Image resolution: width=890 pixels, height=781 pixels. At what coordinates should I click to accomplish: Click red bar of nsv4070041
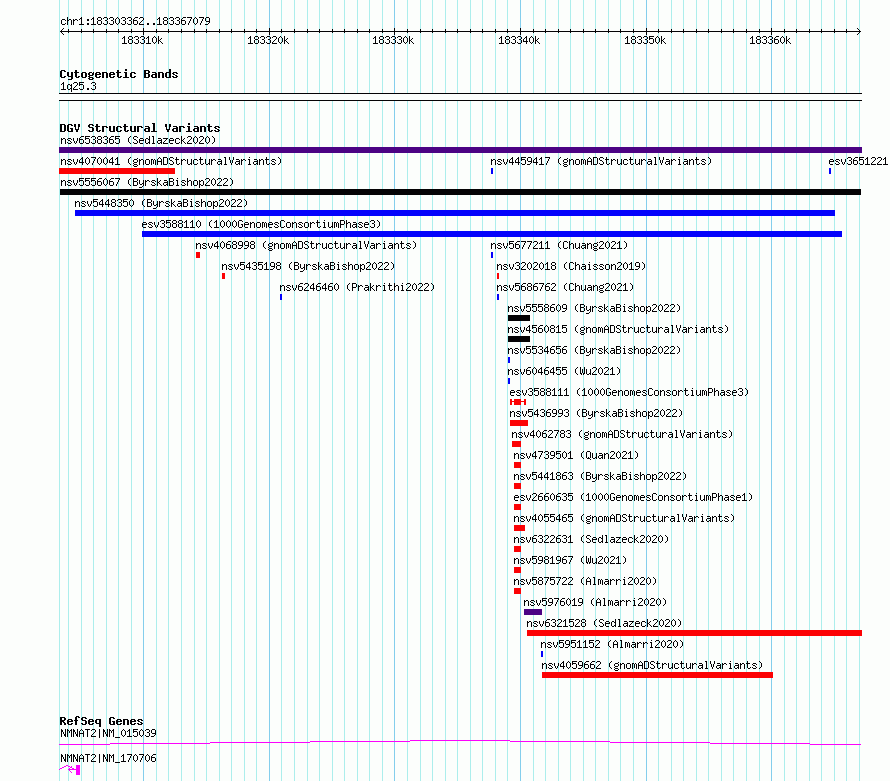[x=117, y=171]
